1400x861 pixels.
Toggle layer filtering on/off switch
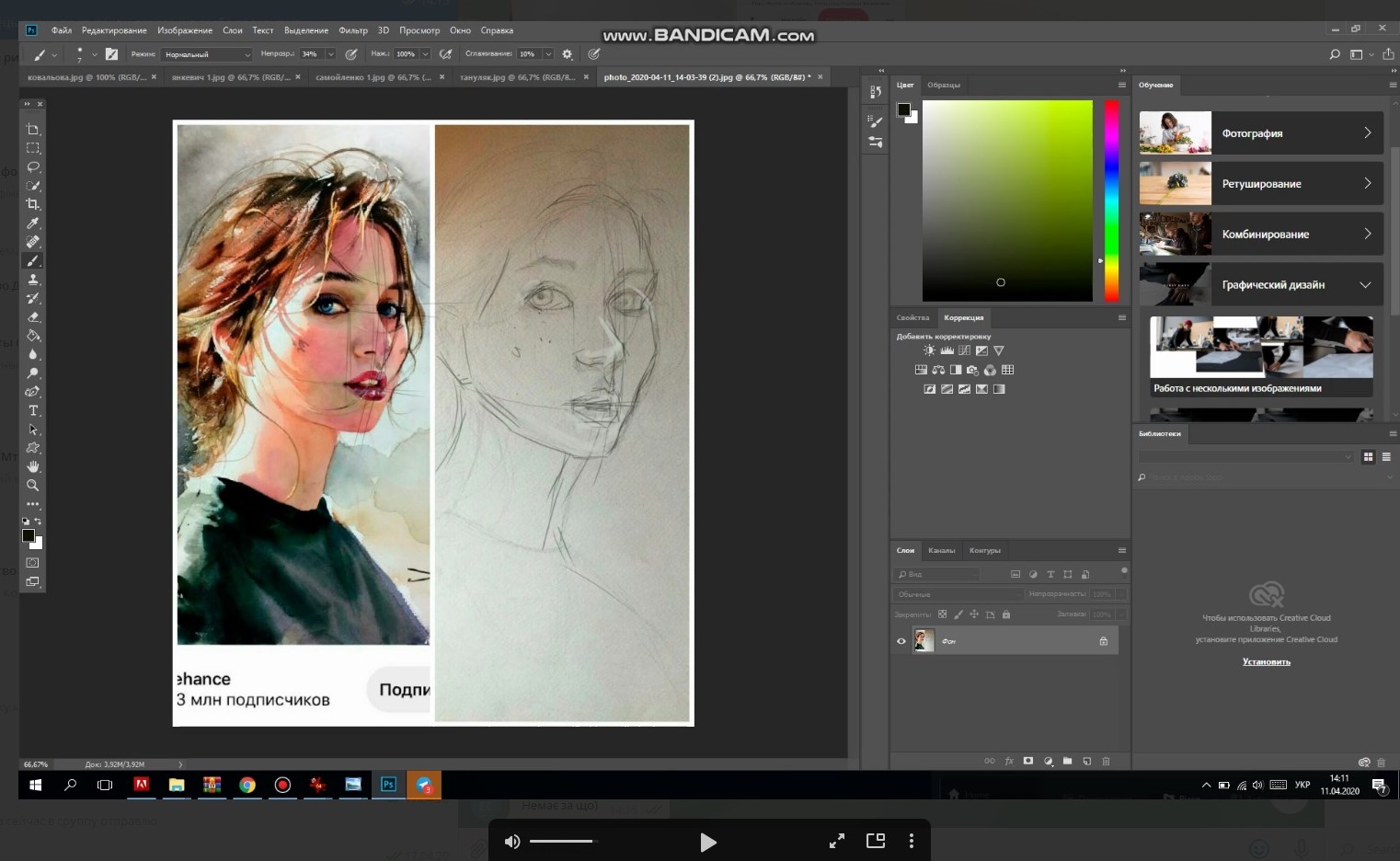tap(1124, 571)
